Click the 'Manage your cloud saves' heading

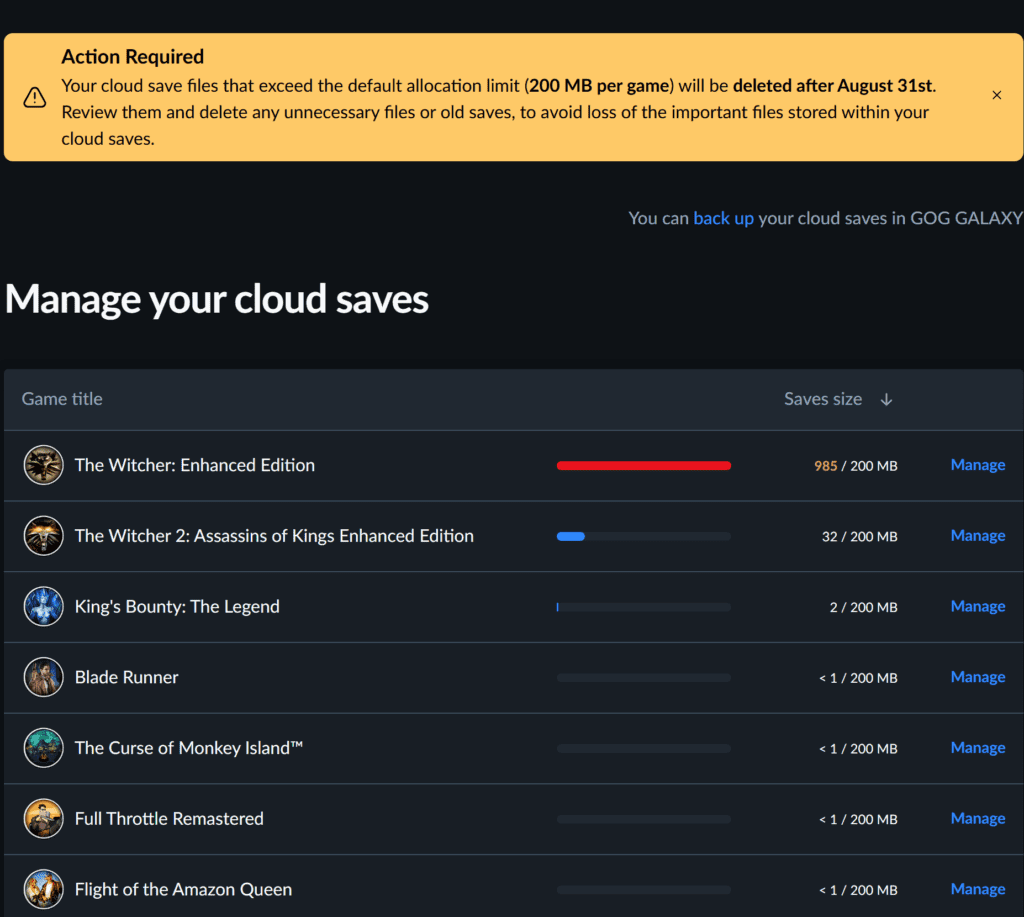coord(217,299)
